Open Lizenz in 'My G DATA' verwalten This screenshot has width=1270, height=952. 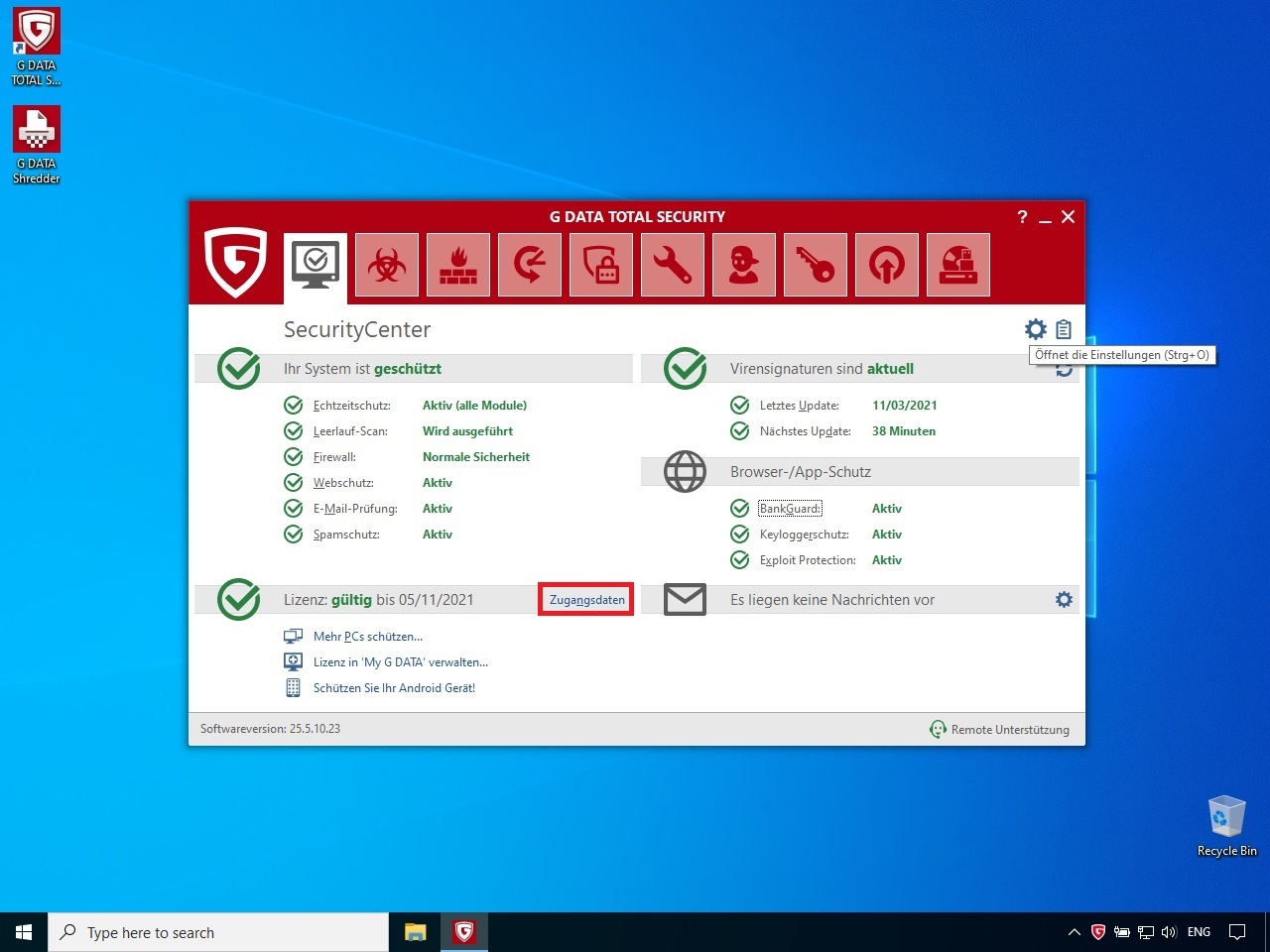click(401, 662)
